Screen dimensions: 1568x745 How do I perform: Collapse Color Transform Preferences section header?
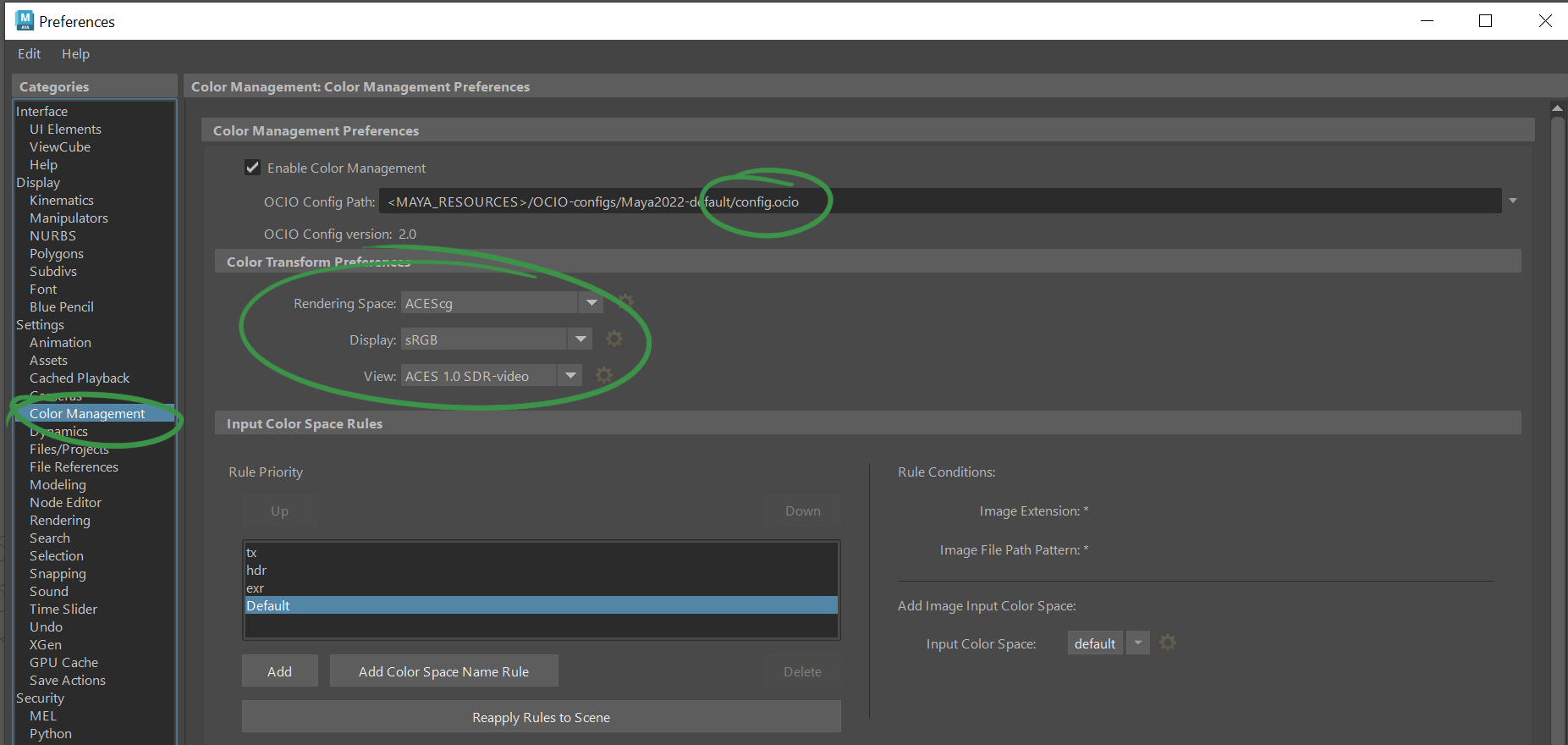point(868,262)
